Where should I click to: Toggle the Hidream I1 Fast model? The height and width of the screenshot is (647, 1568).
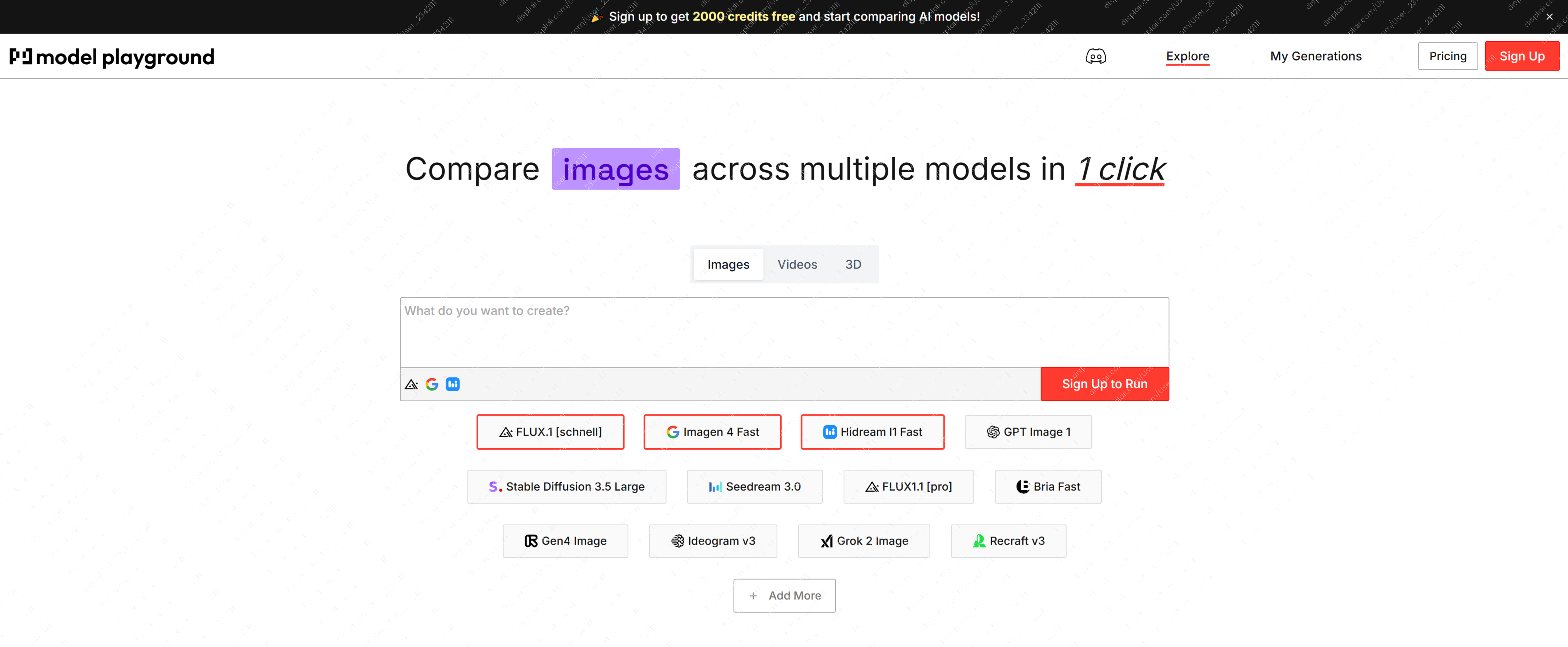click(872, 432)
